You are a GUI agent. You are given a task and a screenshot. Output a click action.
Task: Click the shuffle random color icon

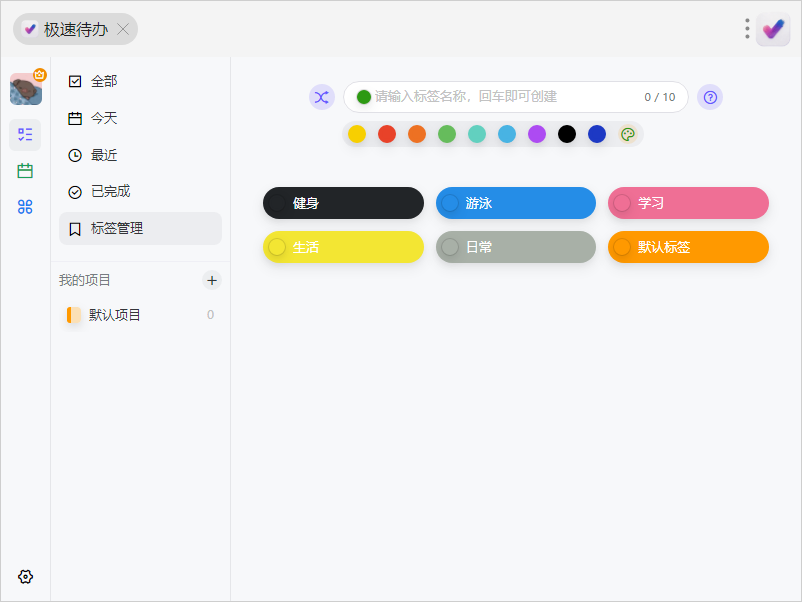[322, 97]
